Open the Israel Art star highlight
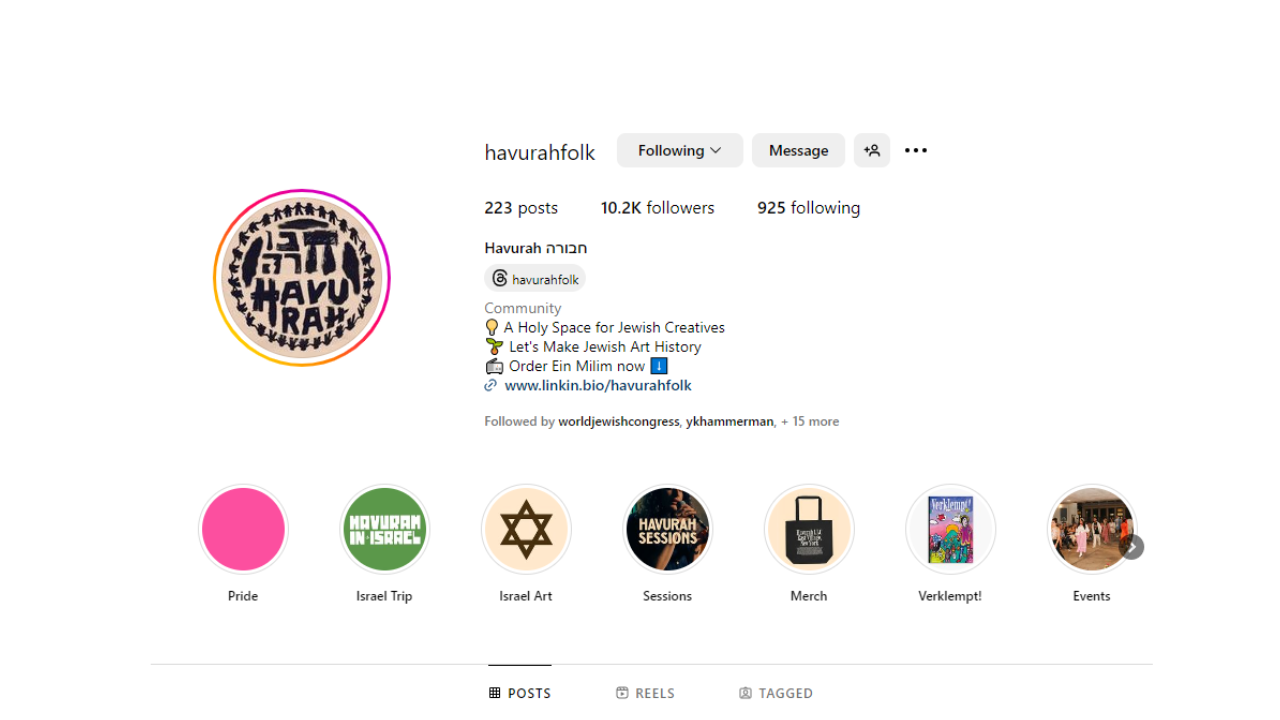Viewport: 1280px width, 720px height. pos(526,530)
